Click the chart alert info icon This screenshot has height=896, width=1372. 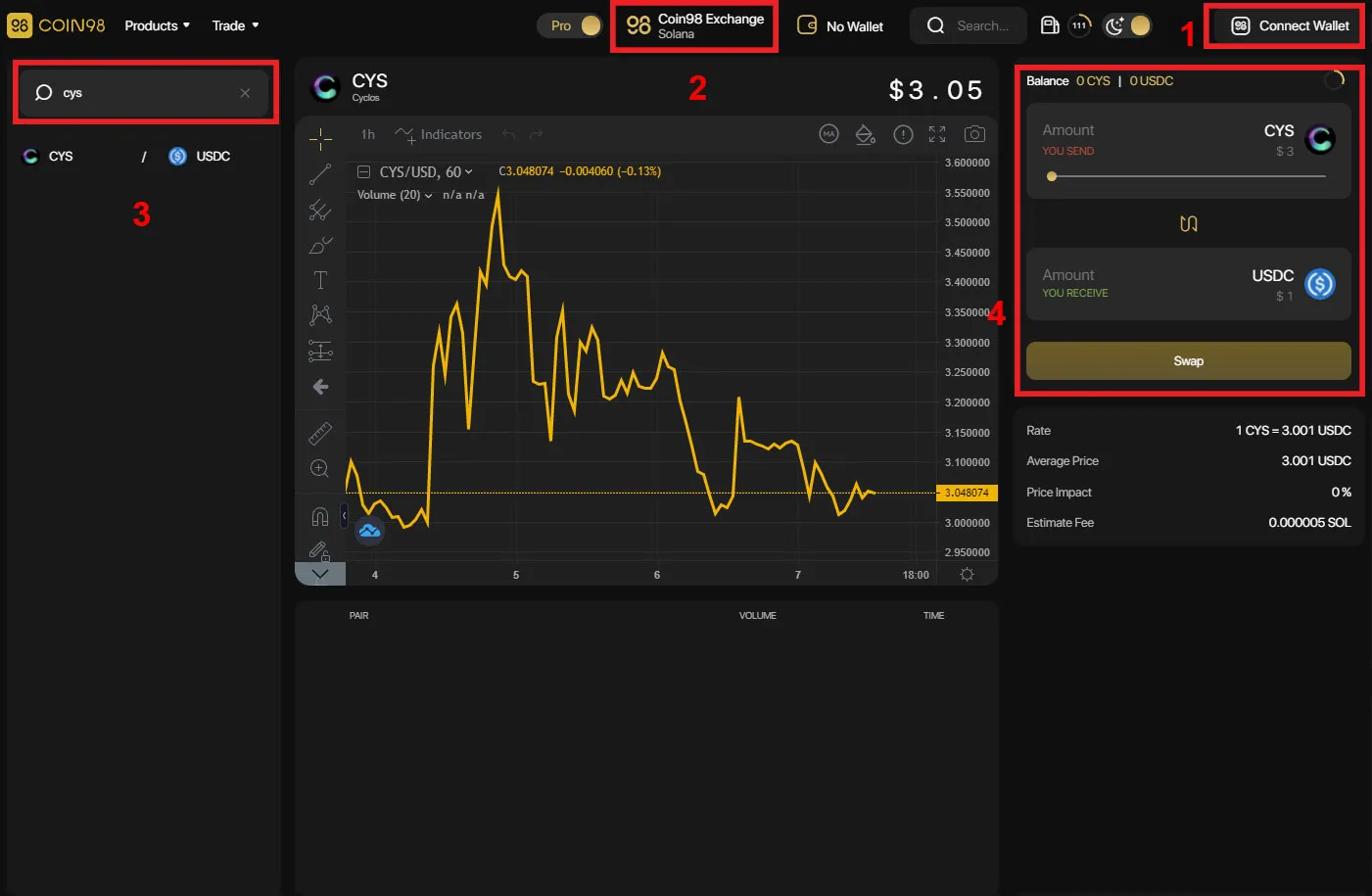tap(903, 134)
